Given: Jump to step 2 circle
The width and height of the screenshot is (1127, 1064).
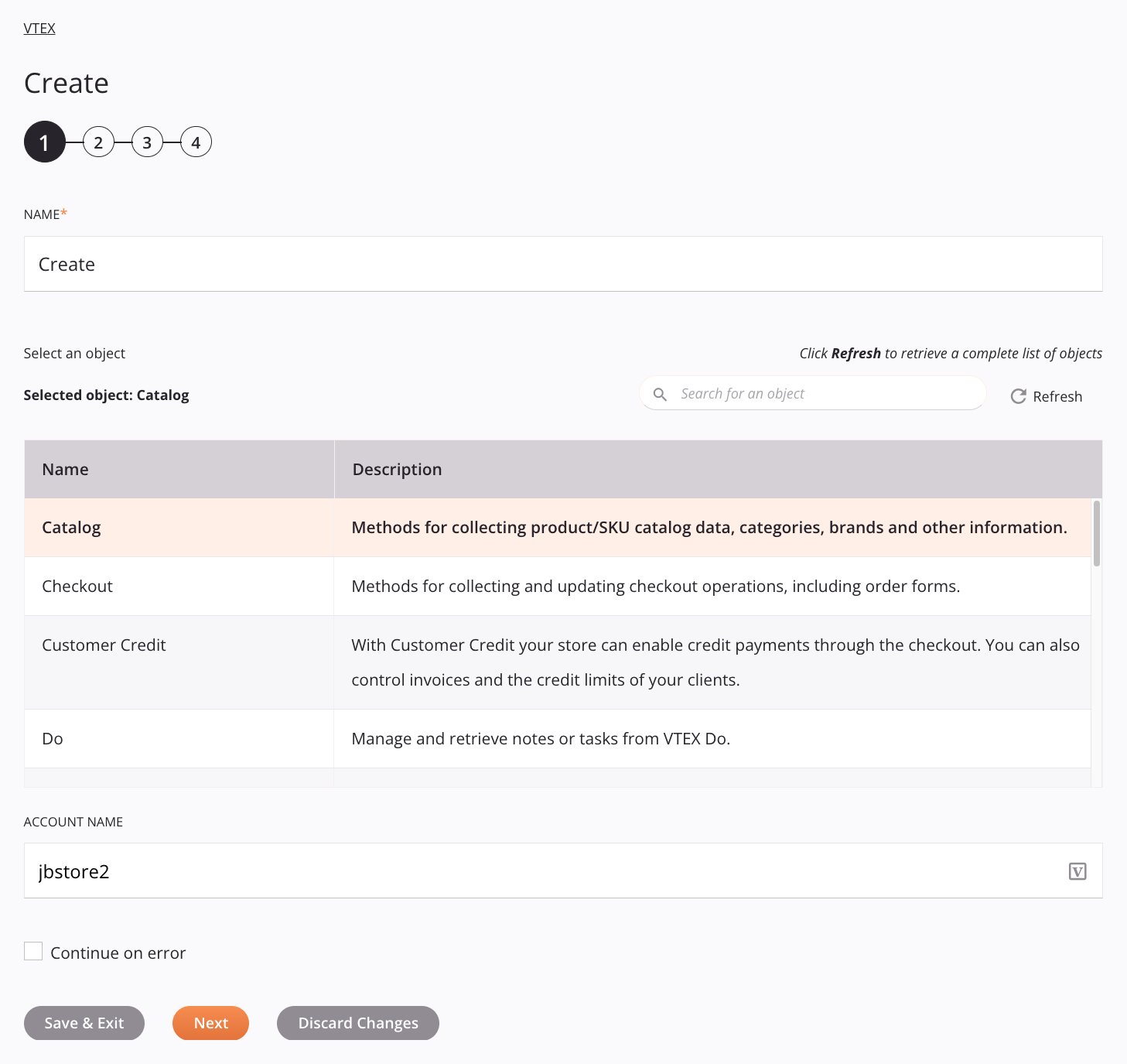Looking at the screenshot, I should (x=98, y=142).
